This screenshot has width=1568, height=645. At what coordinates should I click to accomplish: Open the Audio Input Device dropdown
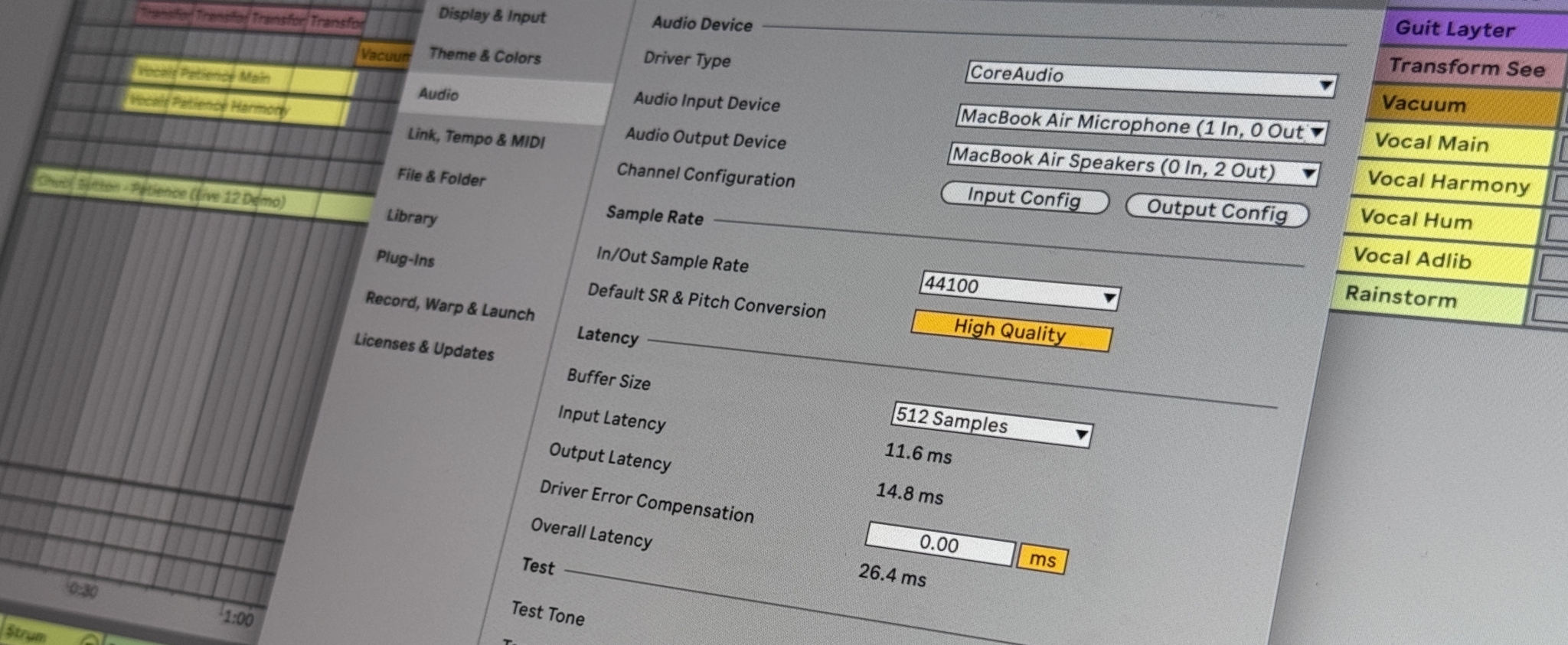[1142, 125]
